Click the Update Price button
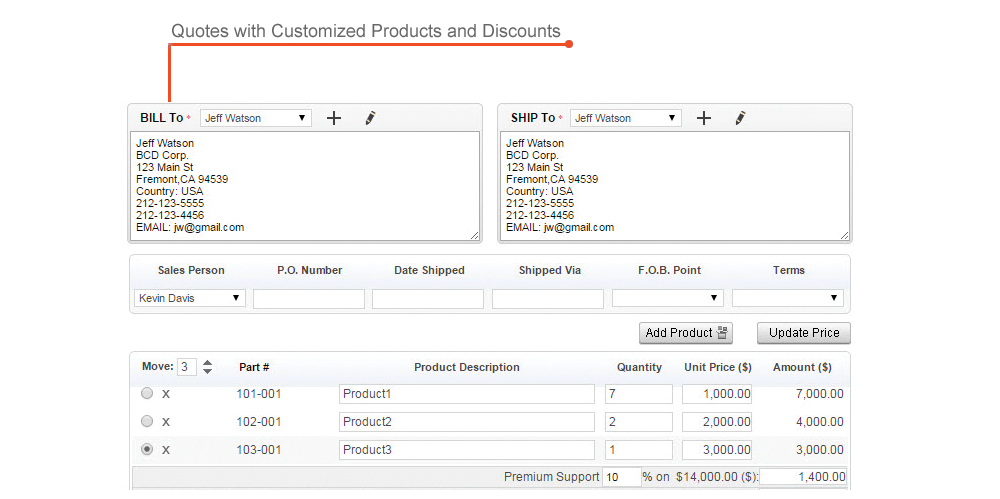1000x499 pixels. 803,333
